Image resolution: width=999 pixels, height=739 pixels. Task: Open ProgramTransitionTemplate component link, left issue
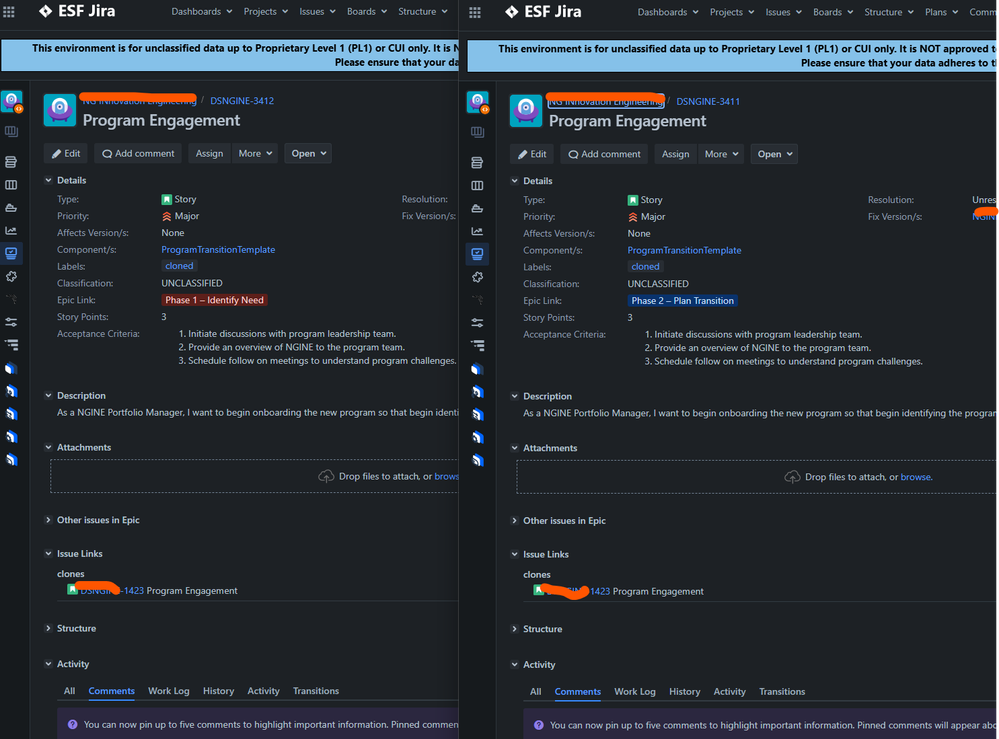[x=218, y=250]
